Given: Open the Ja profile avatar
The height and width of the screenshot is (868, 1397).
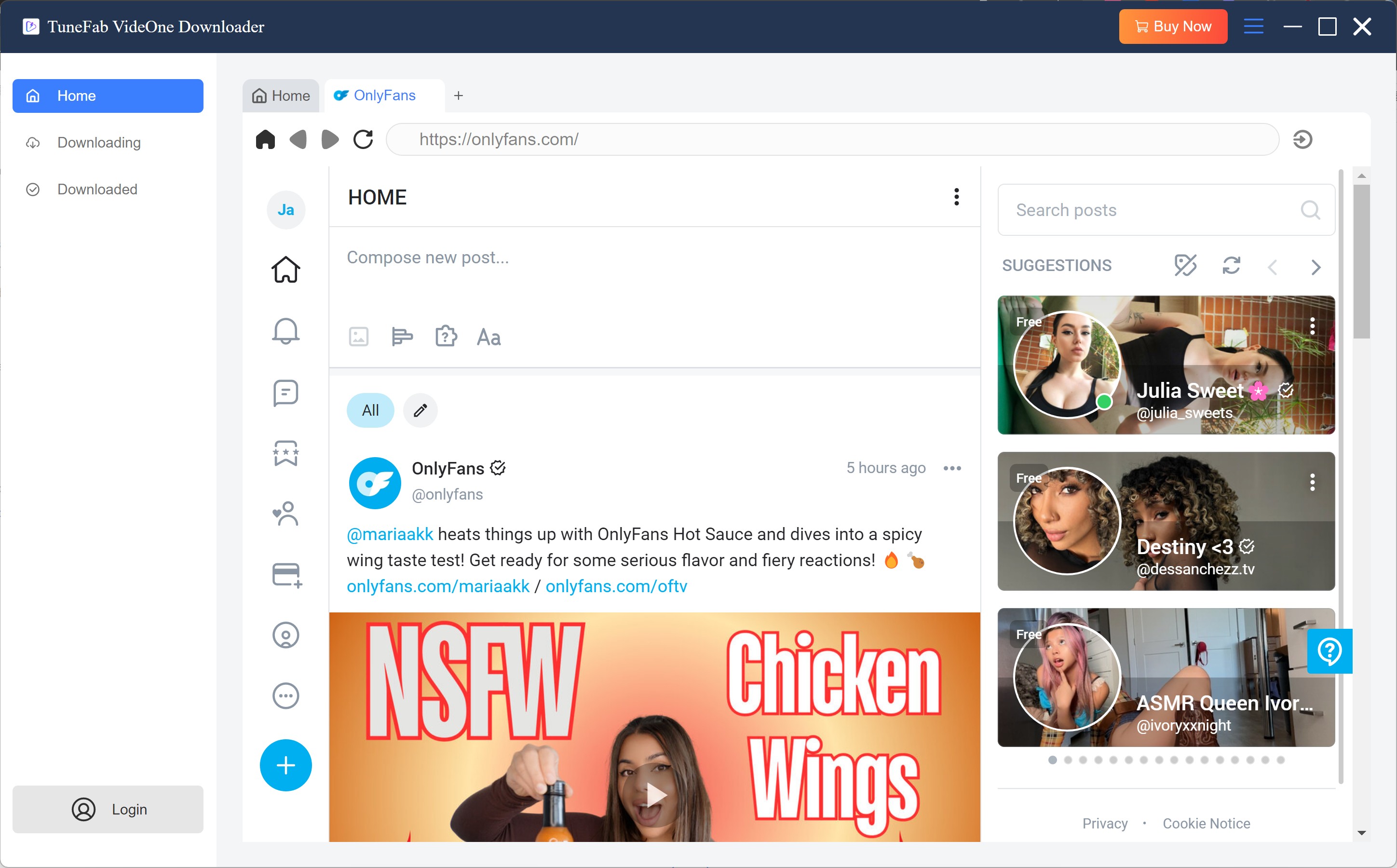Looking at the screenshot, I should point(286,210).
